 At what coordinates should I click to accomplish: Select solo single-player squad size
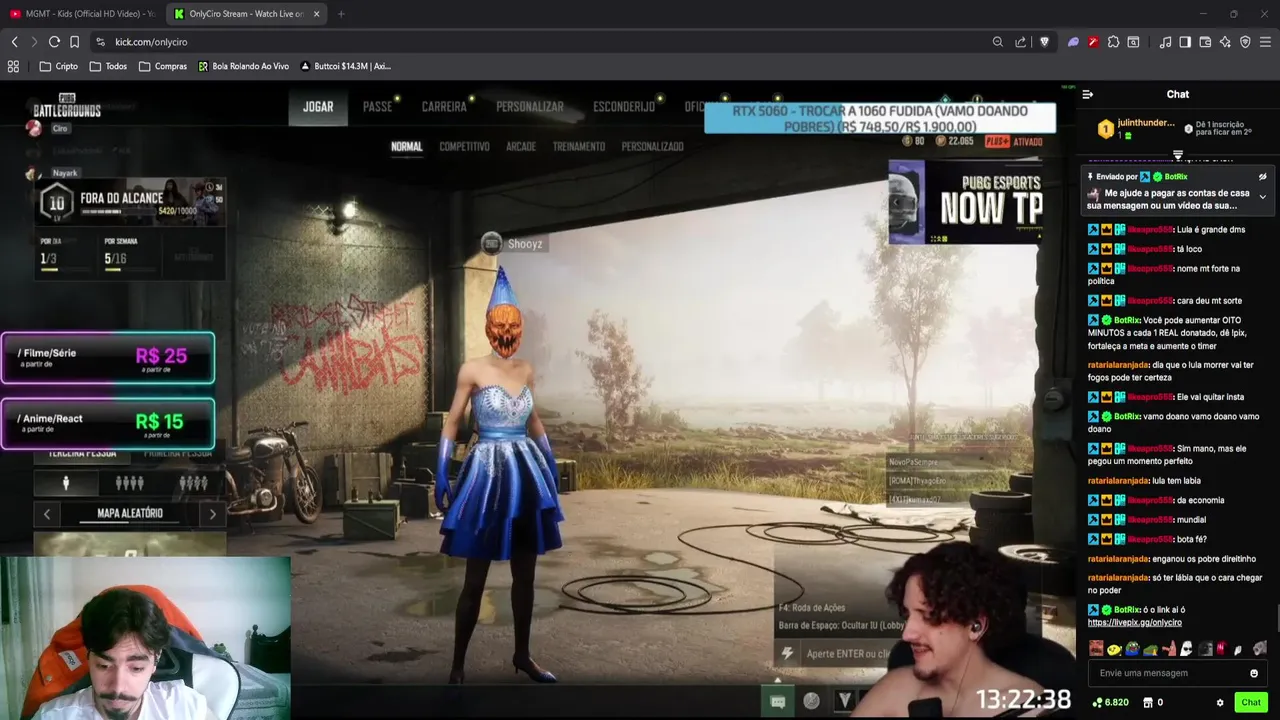[x=66, y=484]
